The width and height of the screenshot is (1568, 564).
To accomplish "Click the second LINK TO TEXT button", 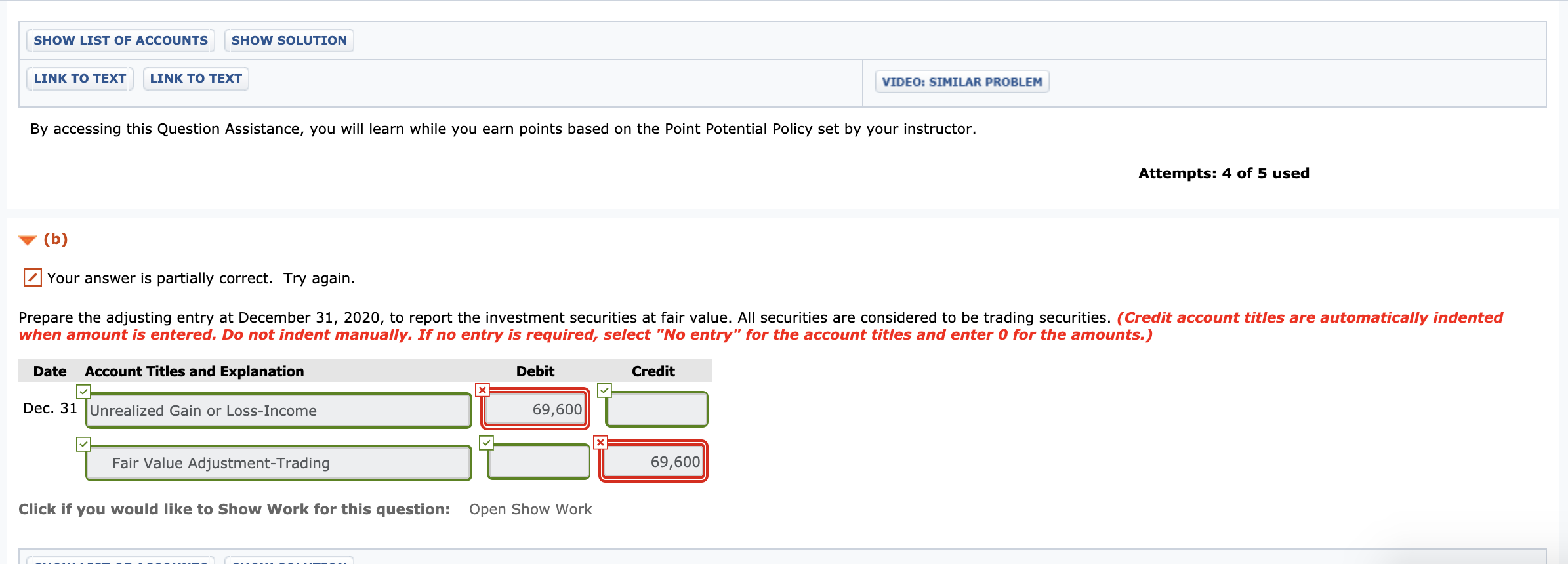I will (196, 78).
